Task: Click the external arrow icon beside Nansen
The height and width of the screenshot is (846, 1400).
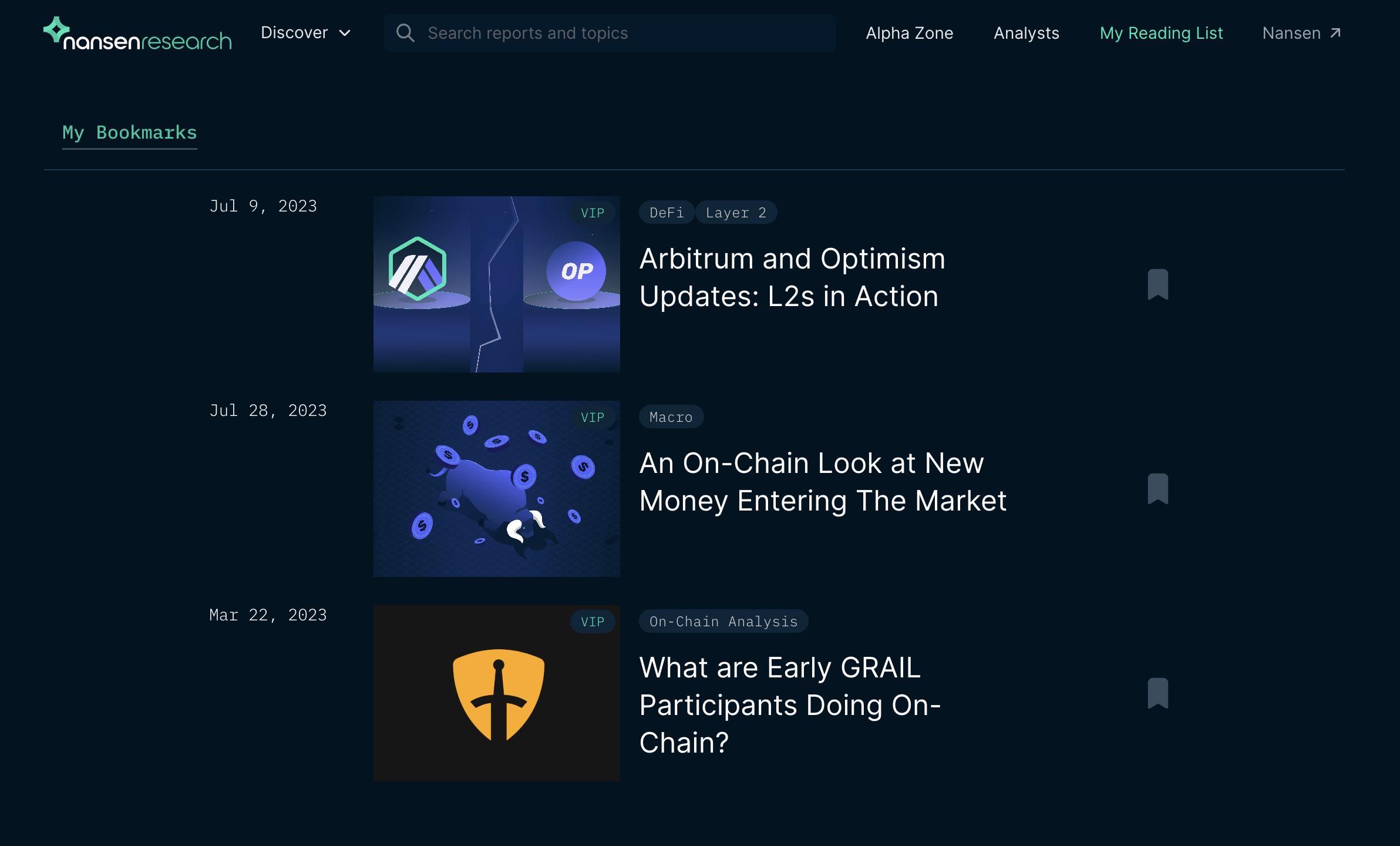Action: coord(1335,33)
